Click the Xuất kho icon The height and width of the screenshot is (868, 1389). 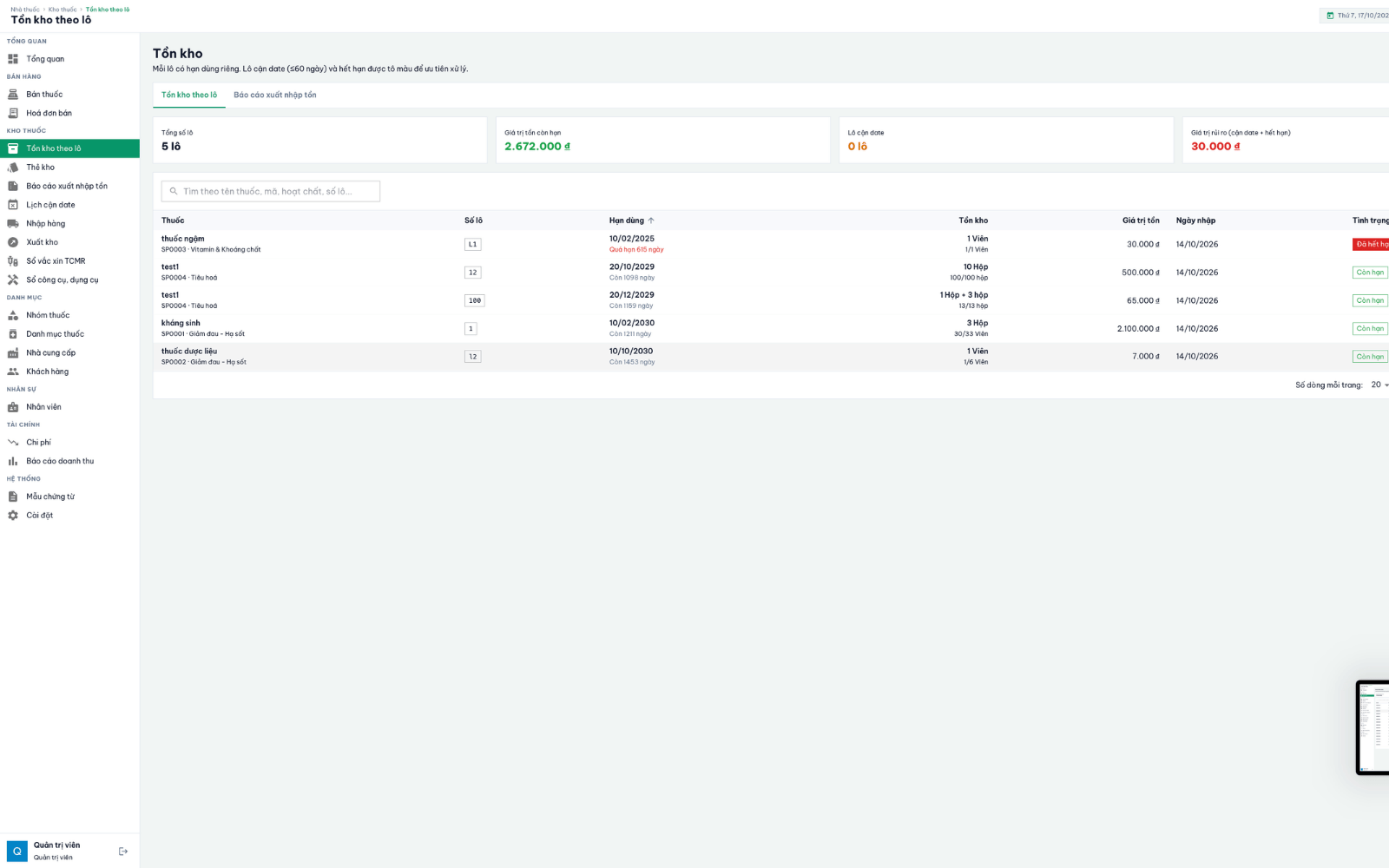(13, 242)
